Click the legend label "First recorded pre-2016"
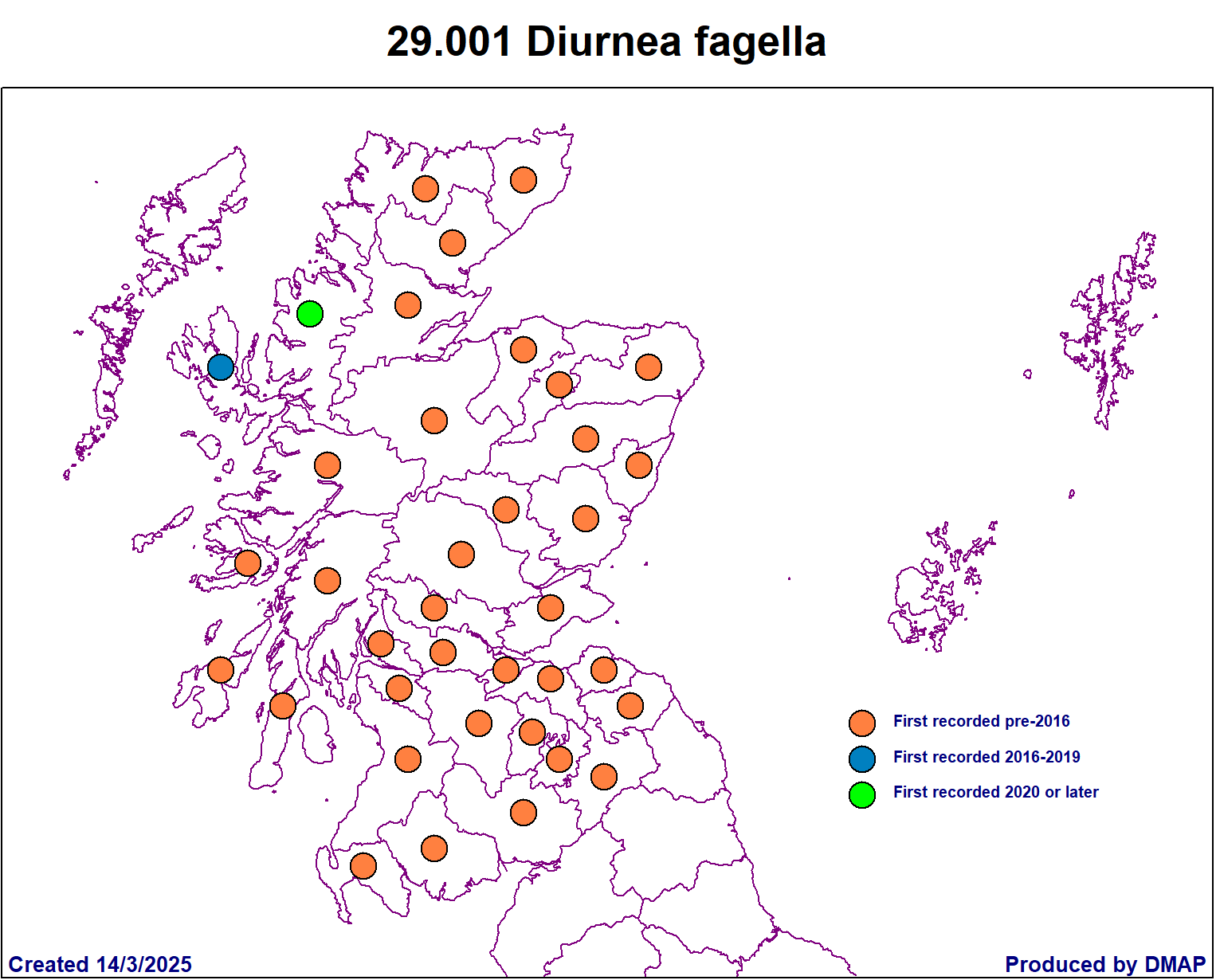This screenshot has height=980, width=1216. tap(981, 721)
